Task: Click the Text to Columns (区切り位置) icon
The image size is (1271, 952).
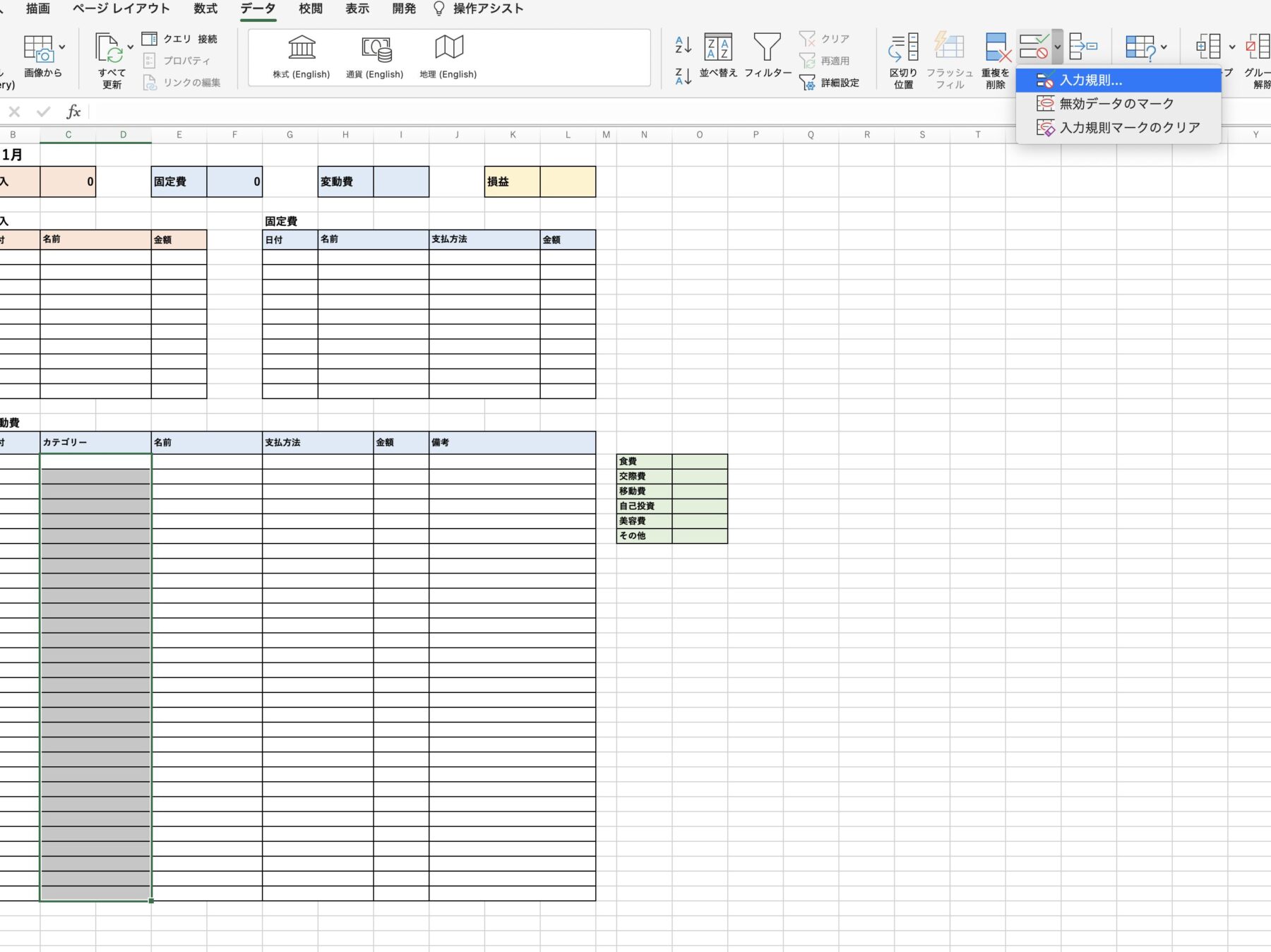Action: pos(903,48)
